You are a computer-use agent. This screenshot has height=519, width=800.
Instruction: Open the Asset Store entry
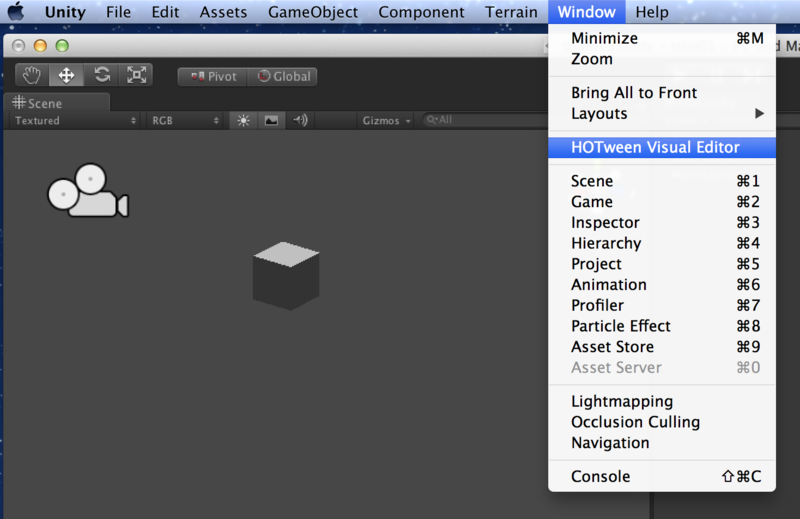click(x=662, y=347)
